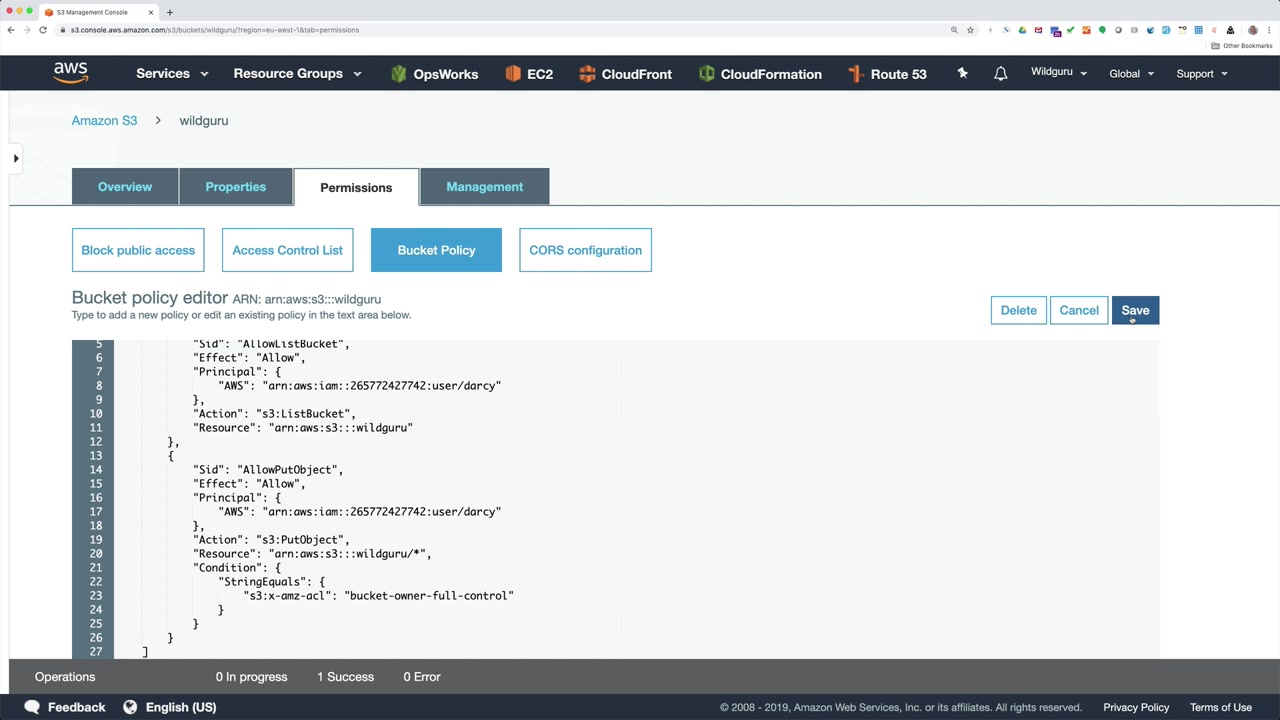The width and height of the screenshot is (1280, 720).
Task: Click the "bucket-owner-full-control" condition line
Action: pos(379,596)
